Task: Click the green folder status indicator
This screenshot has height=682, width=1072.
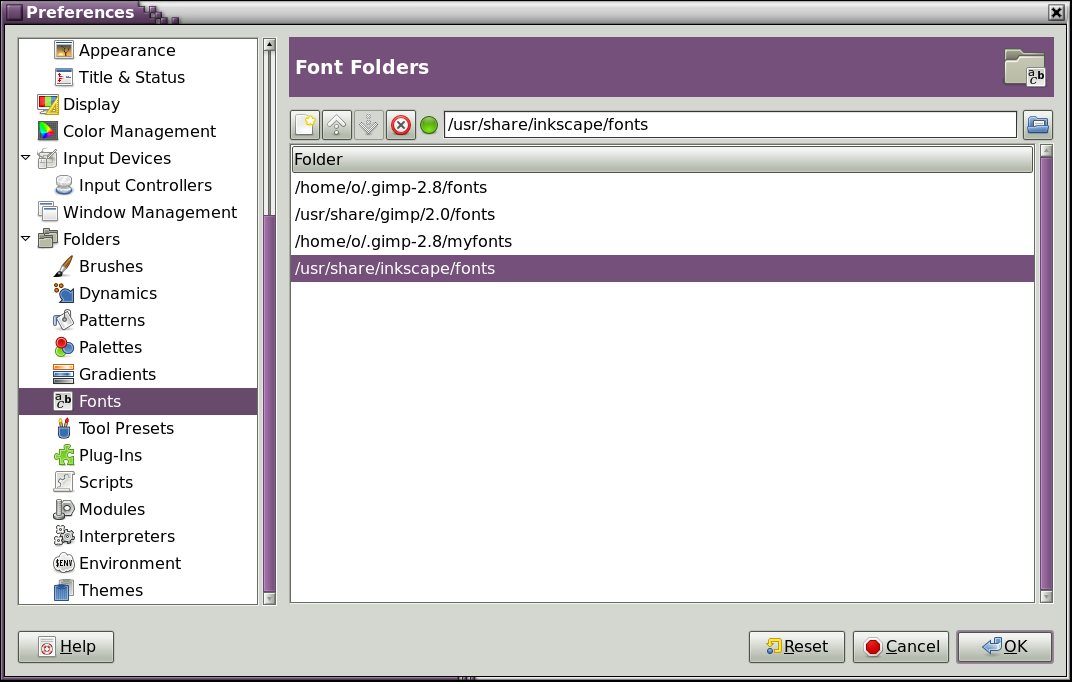Action: pos(429,125)
